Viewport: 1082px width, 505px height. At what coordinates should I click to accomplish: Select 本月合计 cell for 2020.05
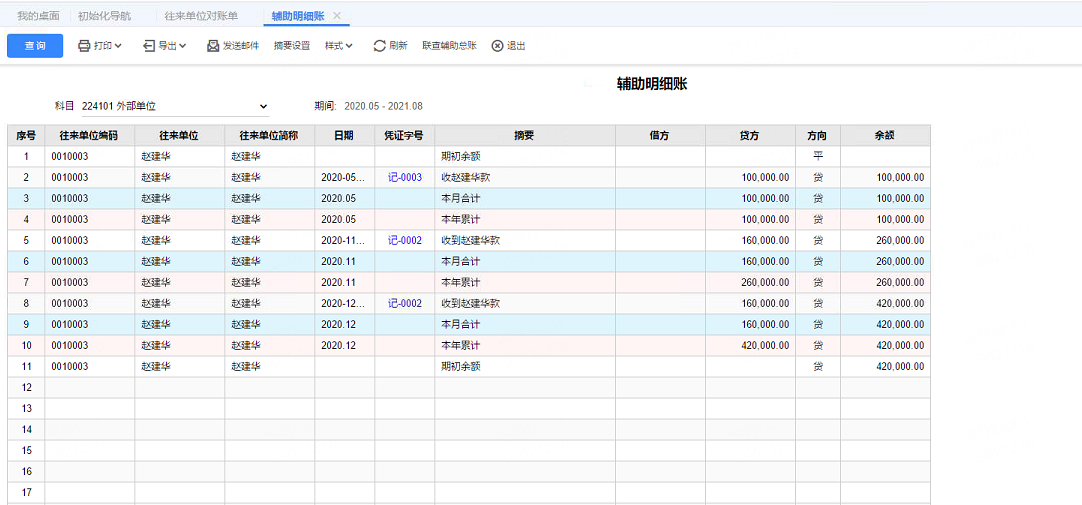coord(524,199)
